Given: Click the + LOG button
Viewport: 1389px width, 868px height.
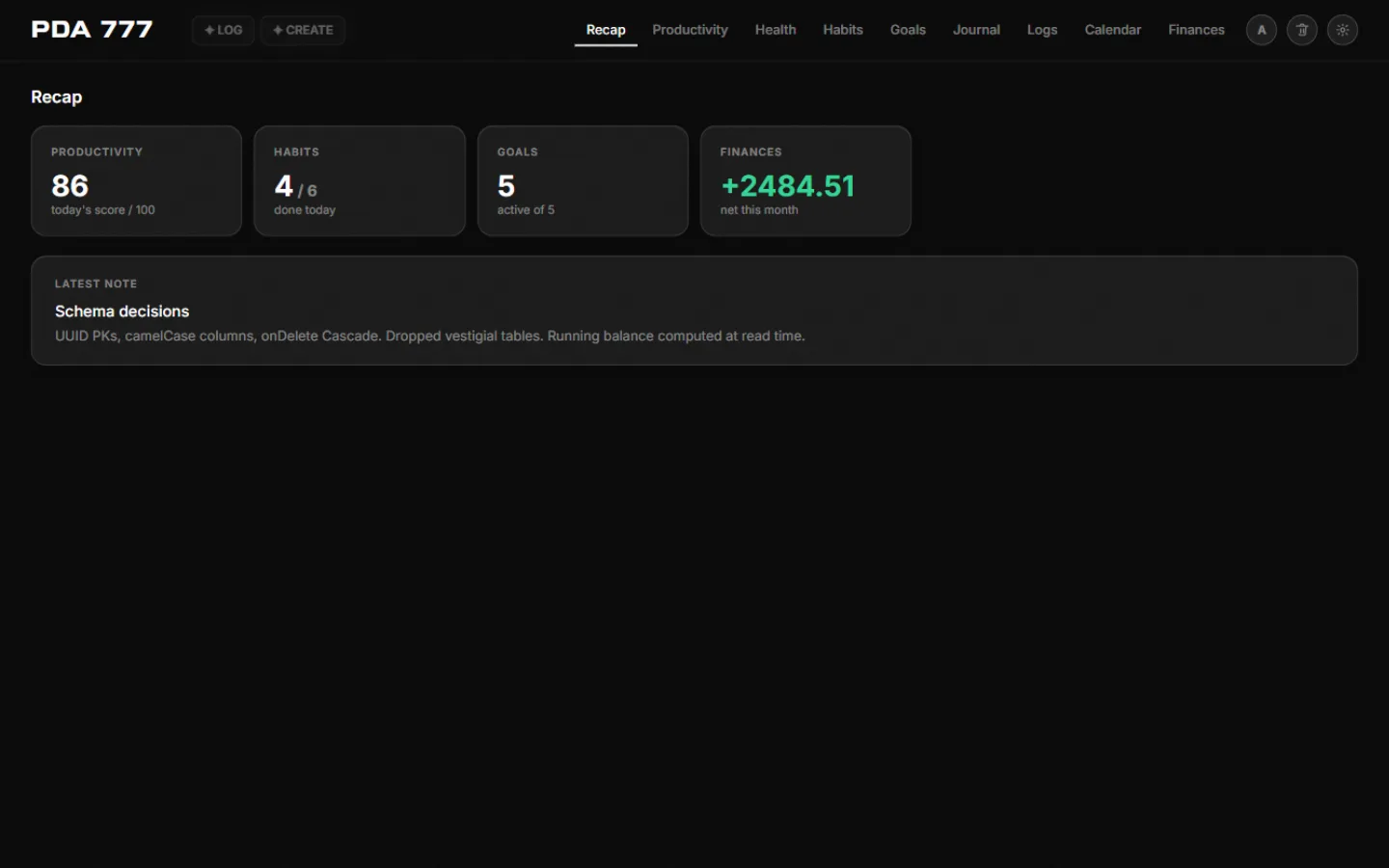Looking at the screenshot, I should [223, 30].
